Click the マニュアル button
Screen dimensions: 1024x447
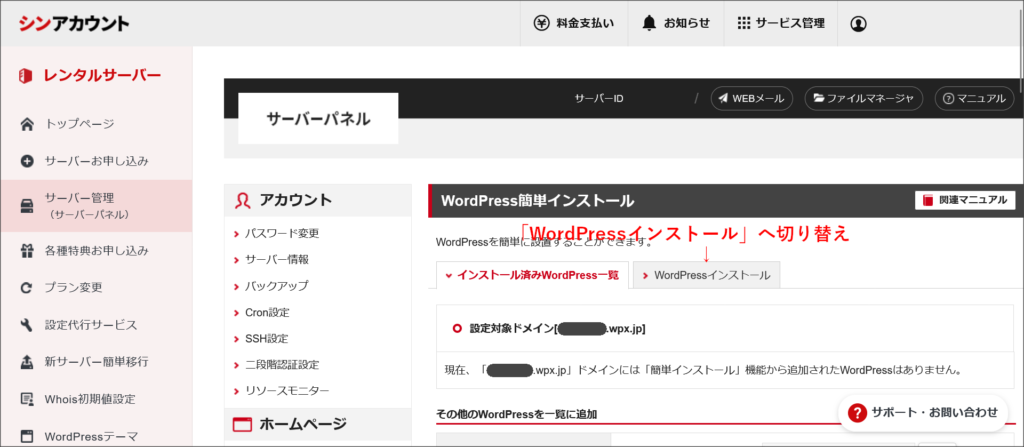tap(974, 99)
